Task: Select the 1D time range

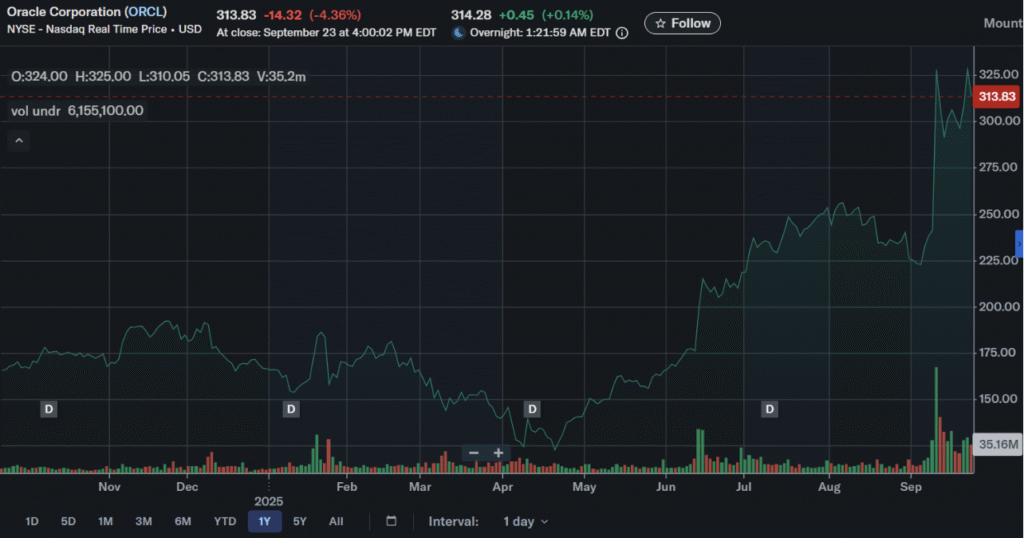Action: point(31,522)
